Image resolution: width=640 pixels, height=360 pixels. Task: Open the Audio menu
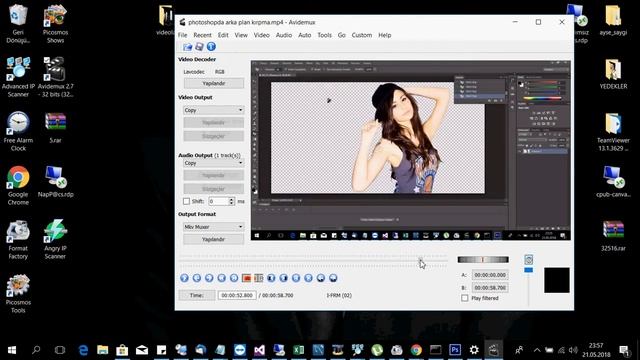click(284, 35)
